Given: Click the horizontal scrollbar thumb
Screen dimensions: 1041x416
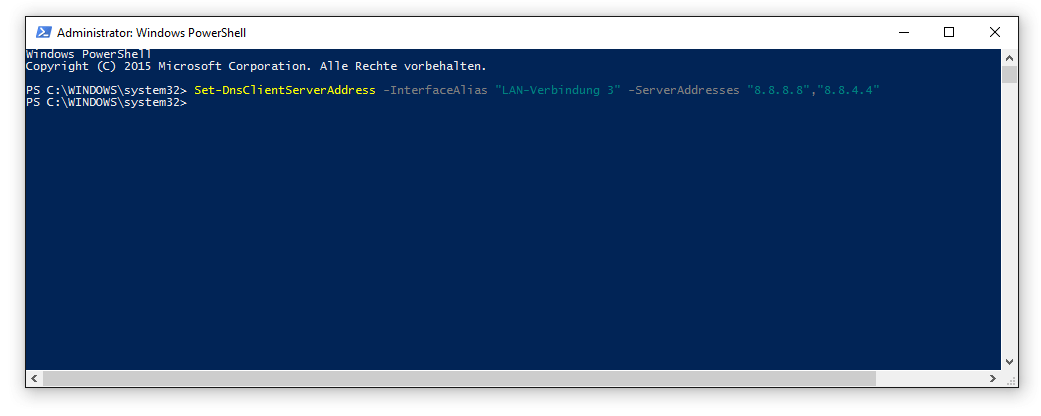Looking at the screenshot, I should [460, 379].
